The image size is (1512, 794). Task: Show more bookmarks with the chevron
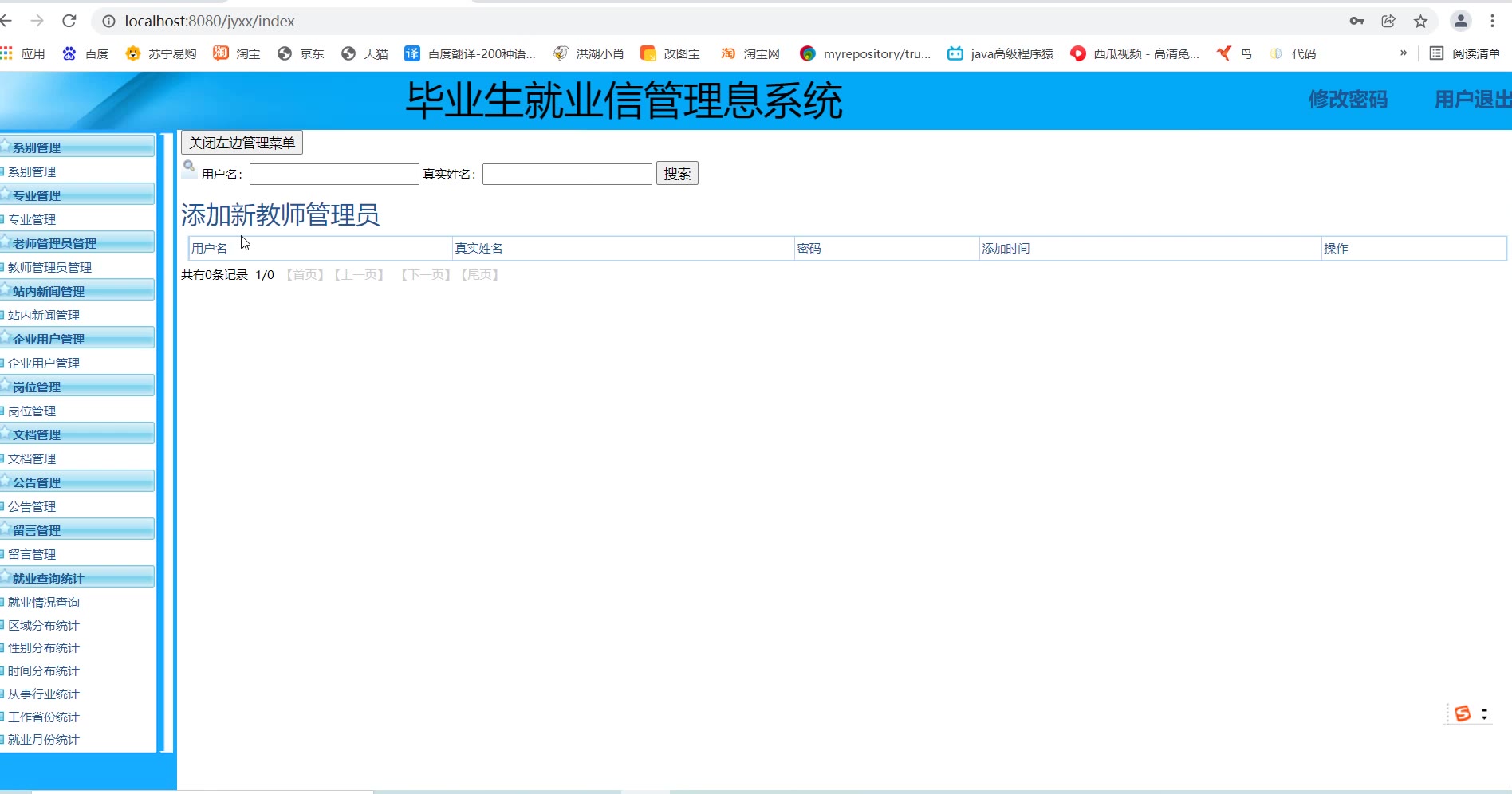click(1403, 53)
